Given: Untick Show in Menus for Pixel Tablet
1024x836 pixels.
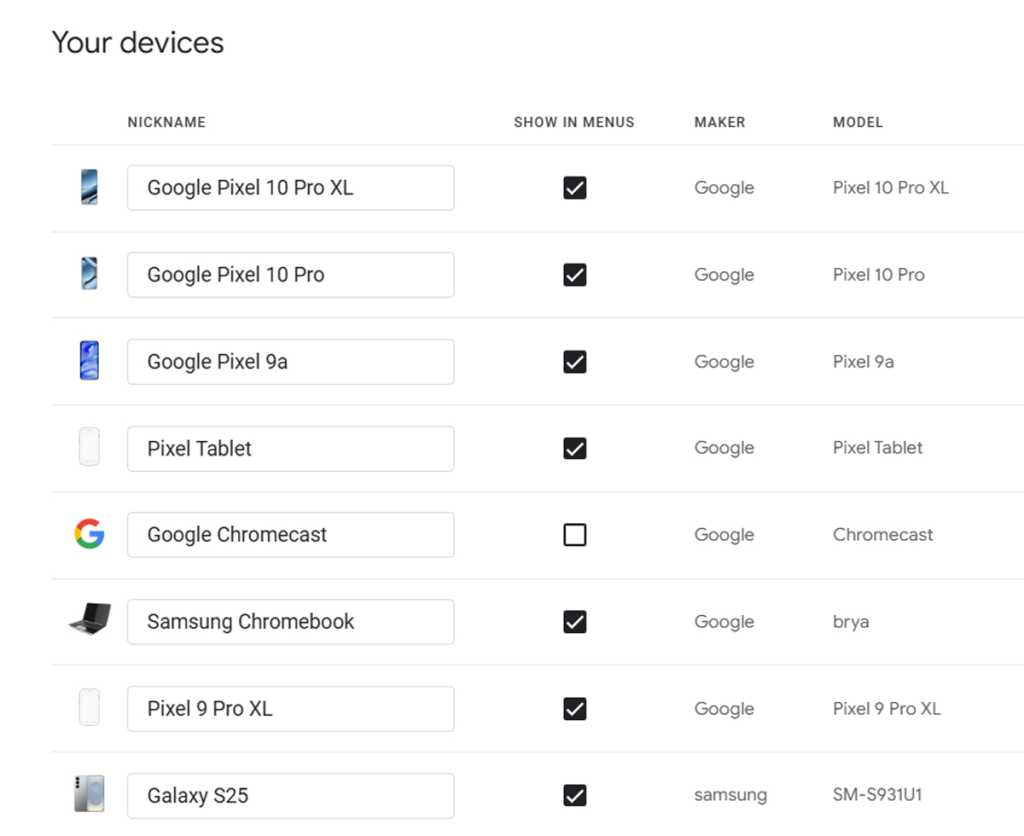Looking at the screenshot, I should (575, 449).
